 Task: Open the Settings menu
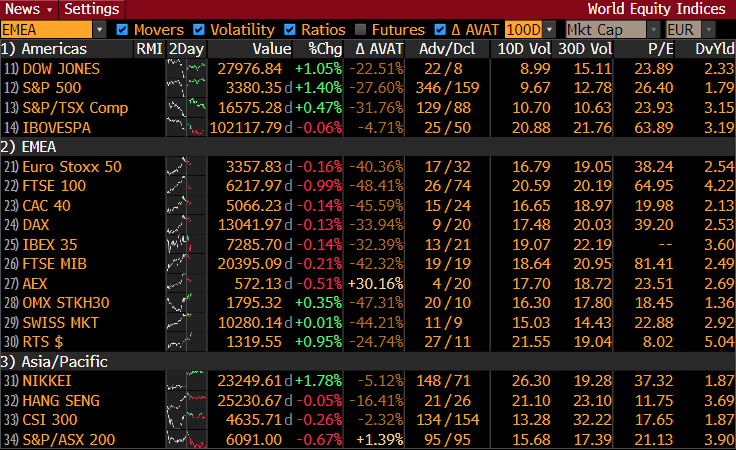click(92, 9)
